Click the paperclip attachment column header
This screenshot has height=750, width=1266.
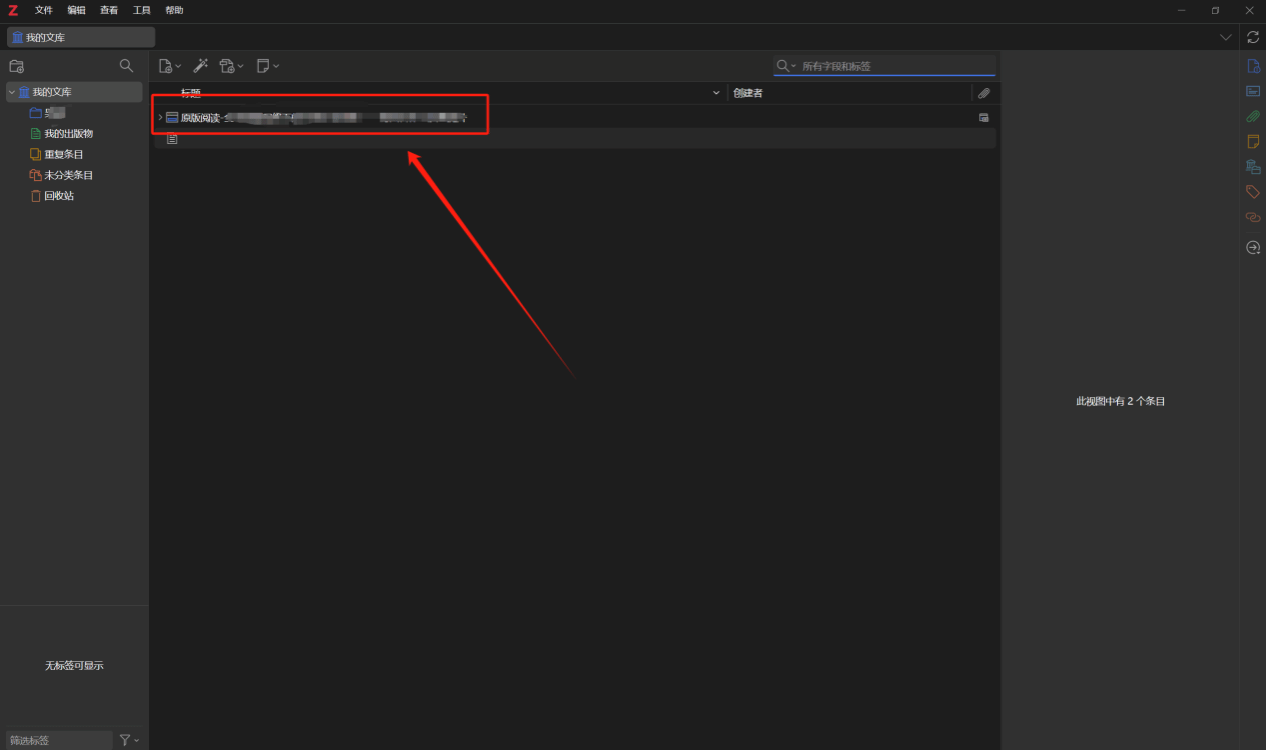pyautogui.click(x=984, y=93)
